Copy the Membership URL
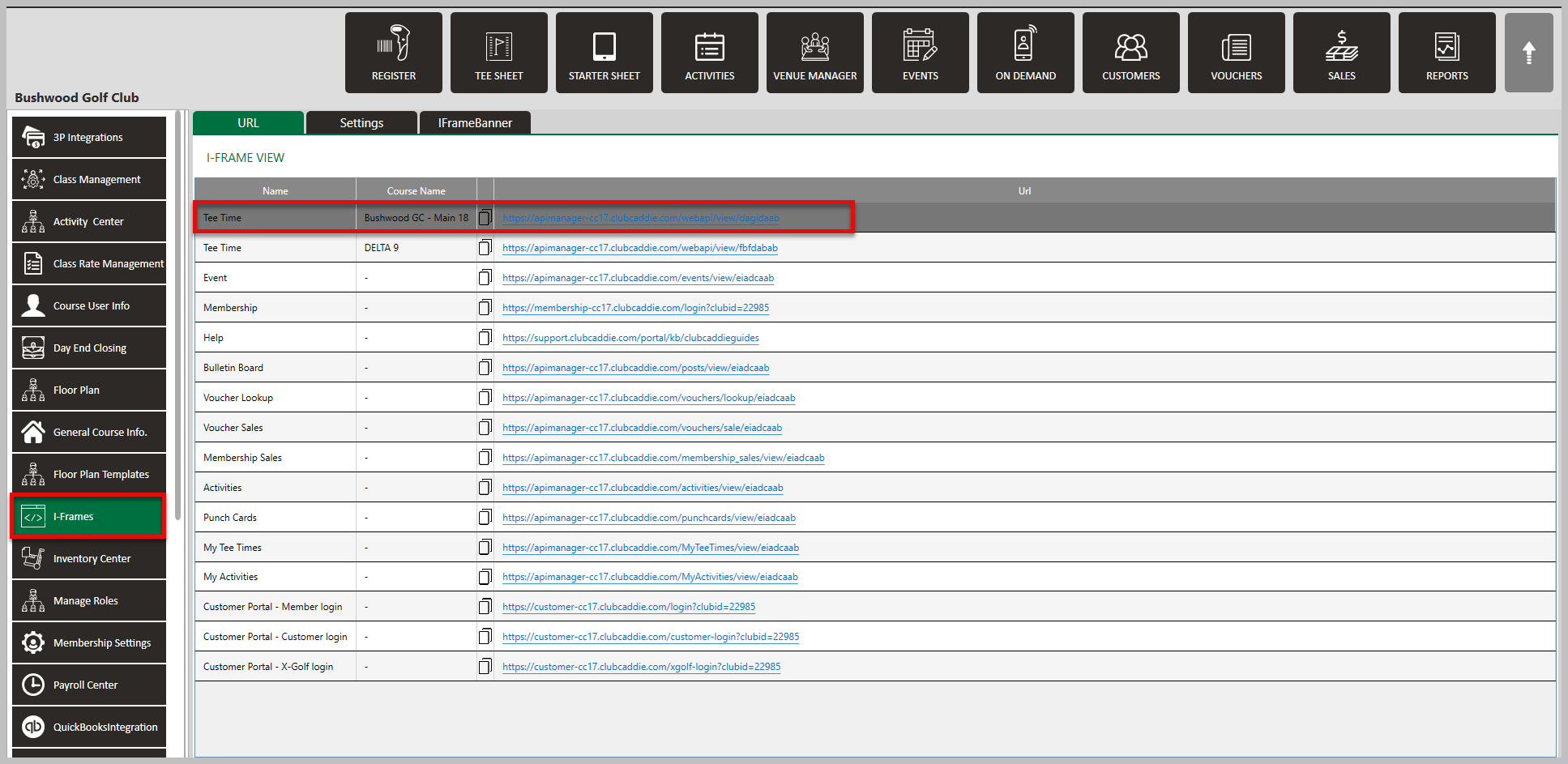 coord(485,307)
